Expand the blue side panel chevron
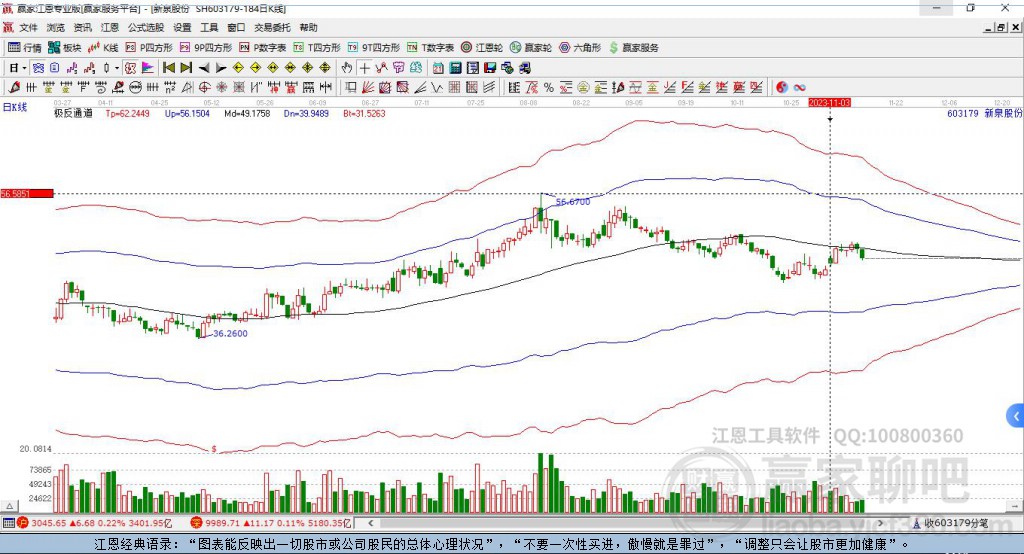Viewport: 1024px width, 554px height. [1016, 416]
